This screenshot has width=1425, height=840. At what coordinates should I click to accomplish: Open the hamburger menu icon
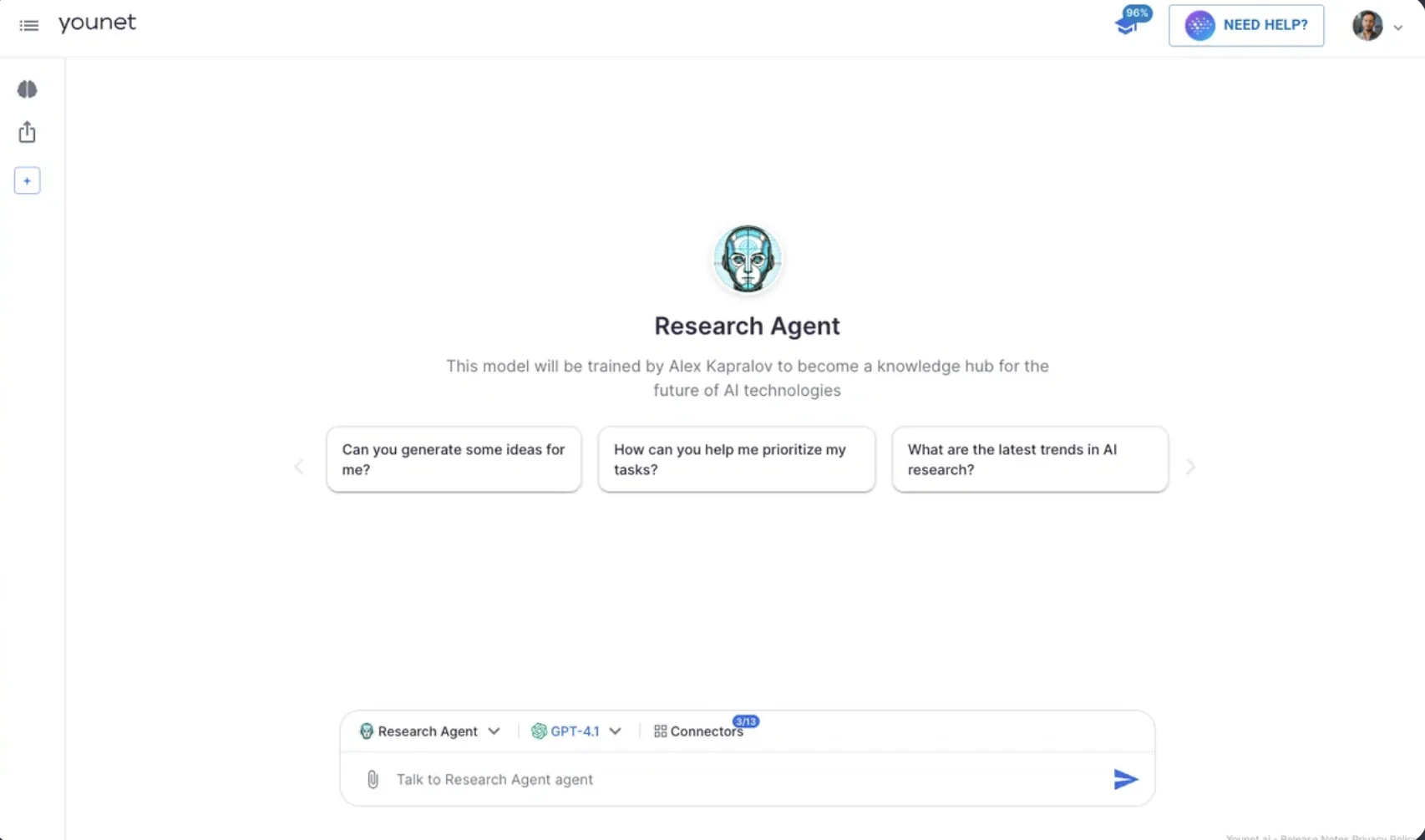29,26
